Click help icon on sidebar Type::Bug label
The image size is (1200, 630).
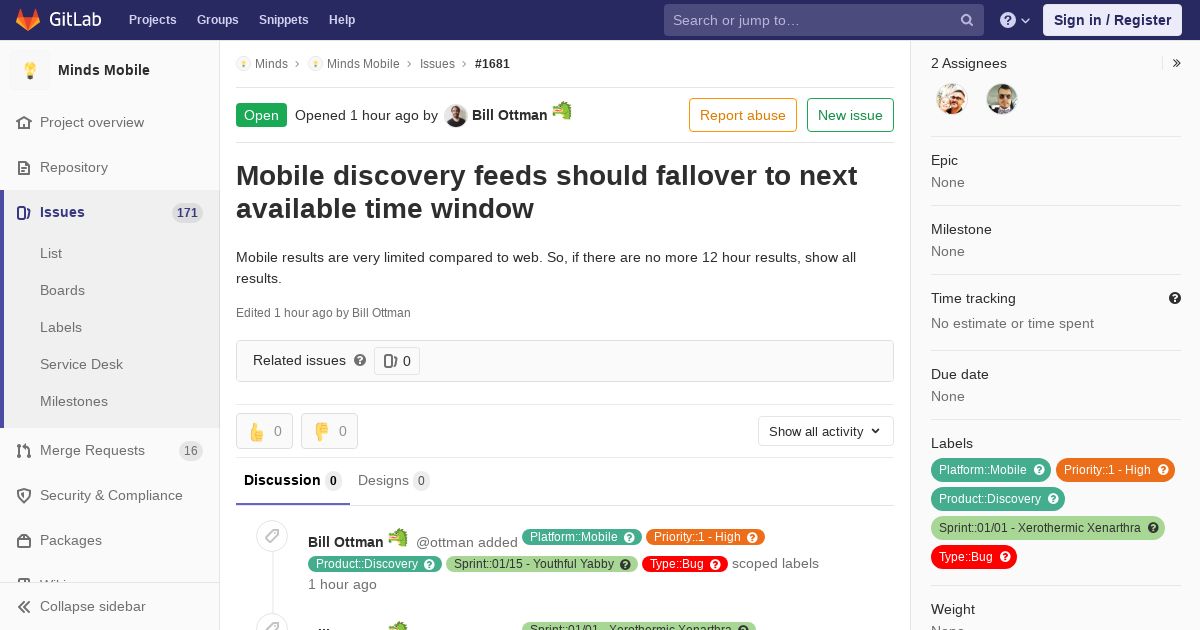pos(1005,557)
